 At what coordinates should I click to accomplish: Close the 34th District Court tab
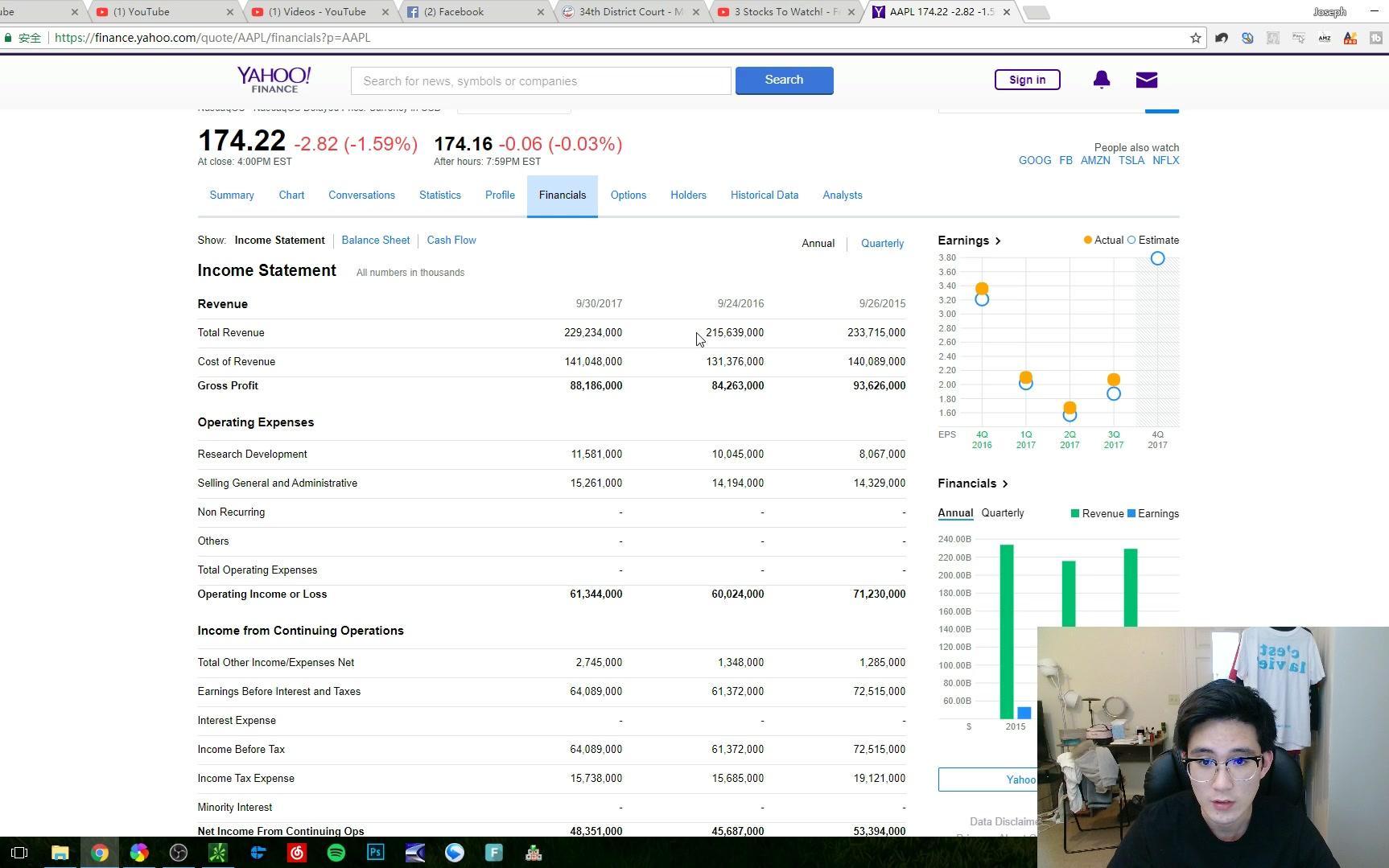[696, 12]
